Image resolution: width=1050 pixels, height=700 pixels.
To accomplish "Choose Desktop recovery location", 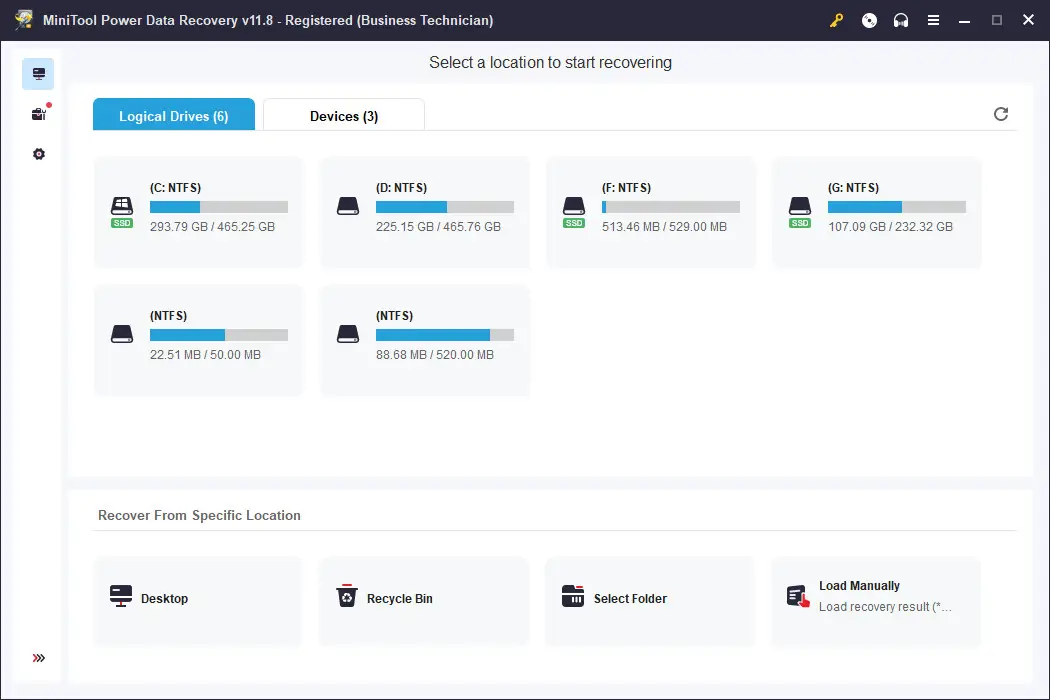I will [x=198, y=601].
